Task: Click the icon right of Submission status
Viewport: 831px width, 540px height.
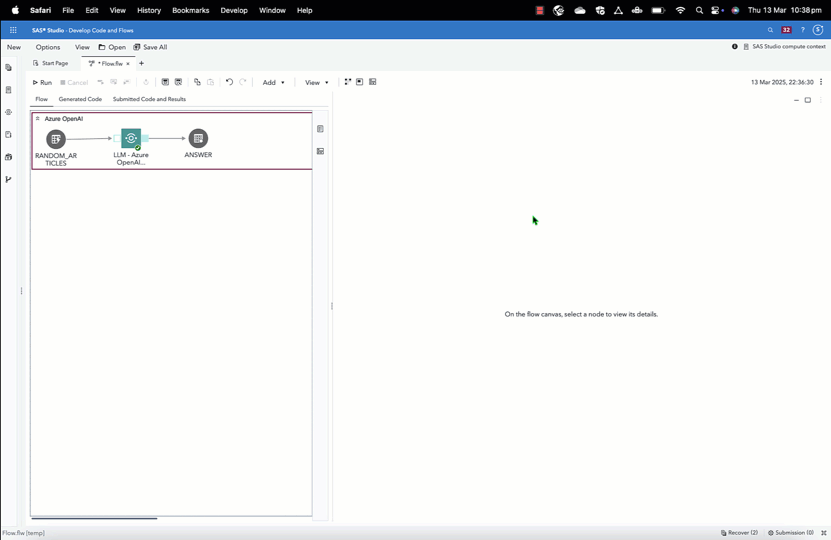Action: coord(824,533)
